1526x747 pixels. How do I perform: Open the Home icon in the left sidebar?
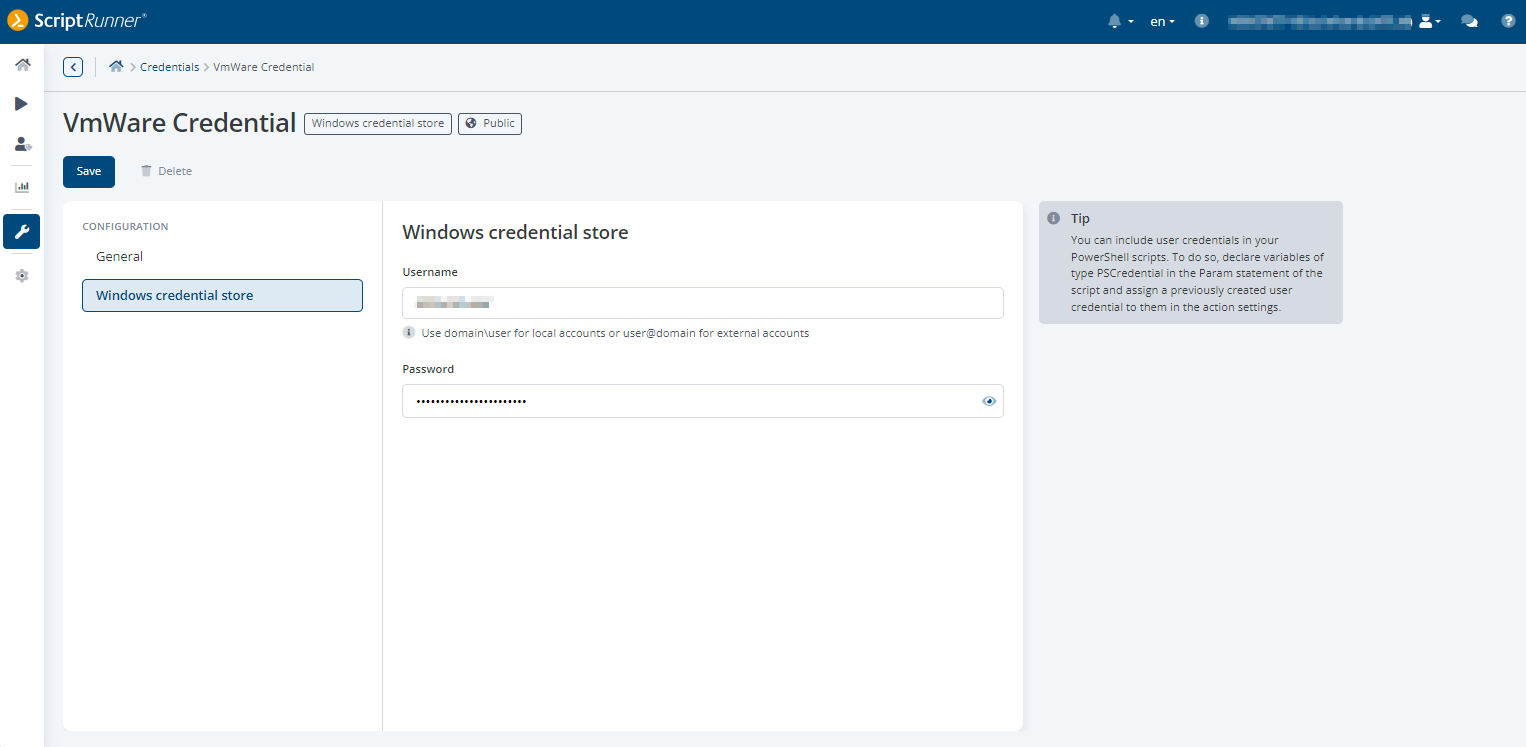22,65
